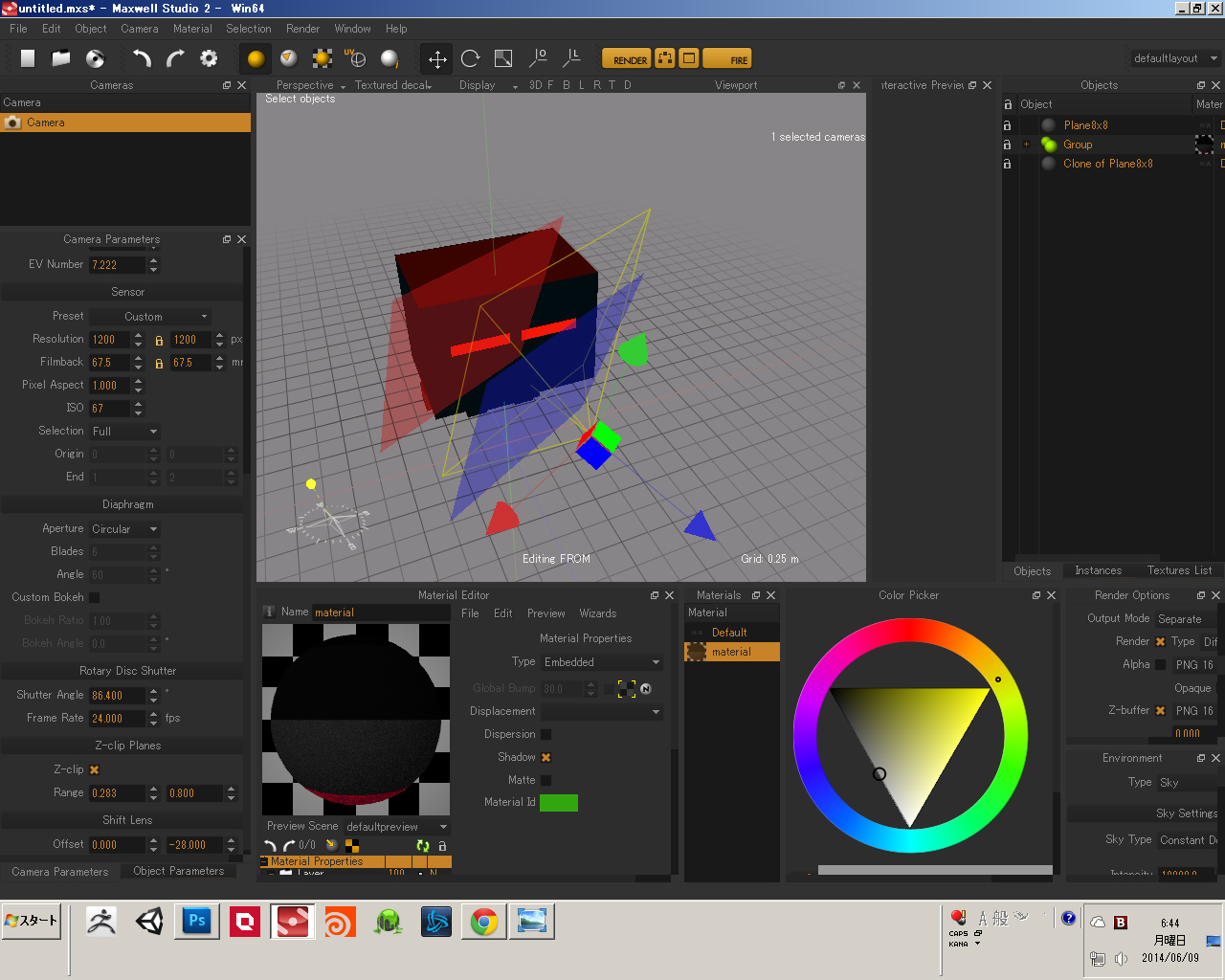This screenshot has width=1225, height=980.
Task: Open a scene with the folder icon
Action: pos(61,58)
